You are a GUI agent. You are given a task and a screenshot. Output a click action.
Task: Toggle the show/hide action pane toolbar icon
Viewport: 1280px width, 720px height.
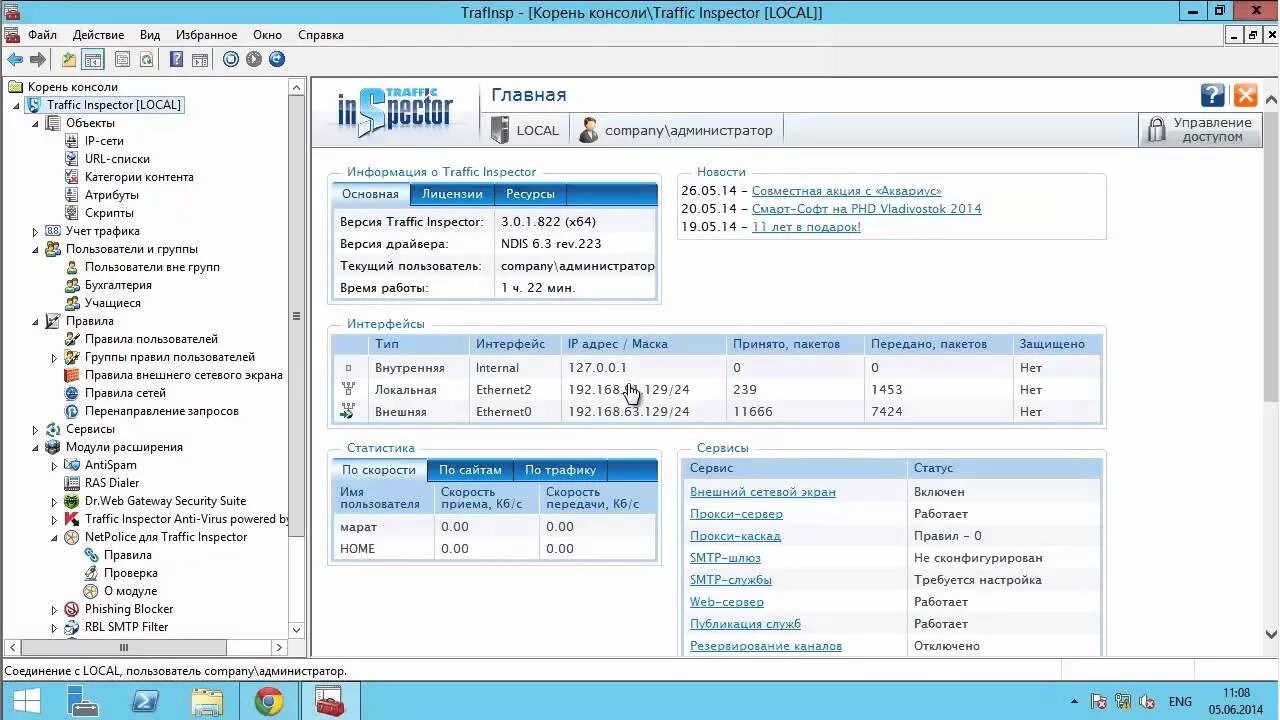coord(199,60)
